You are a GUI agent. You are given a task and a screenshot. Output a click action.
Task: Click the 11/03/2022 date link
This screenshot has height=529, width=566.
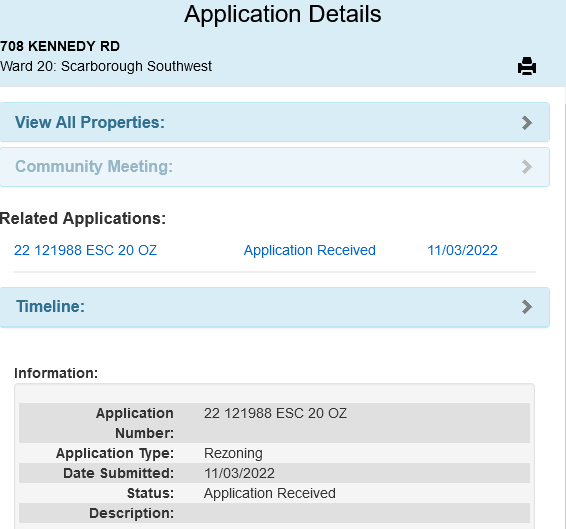click(x=462, y=250)
